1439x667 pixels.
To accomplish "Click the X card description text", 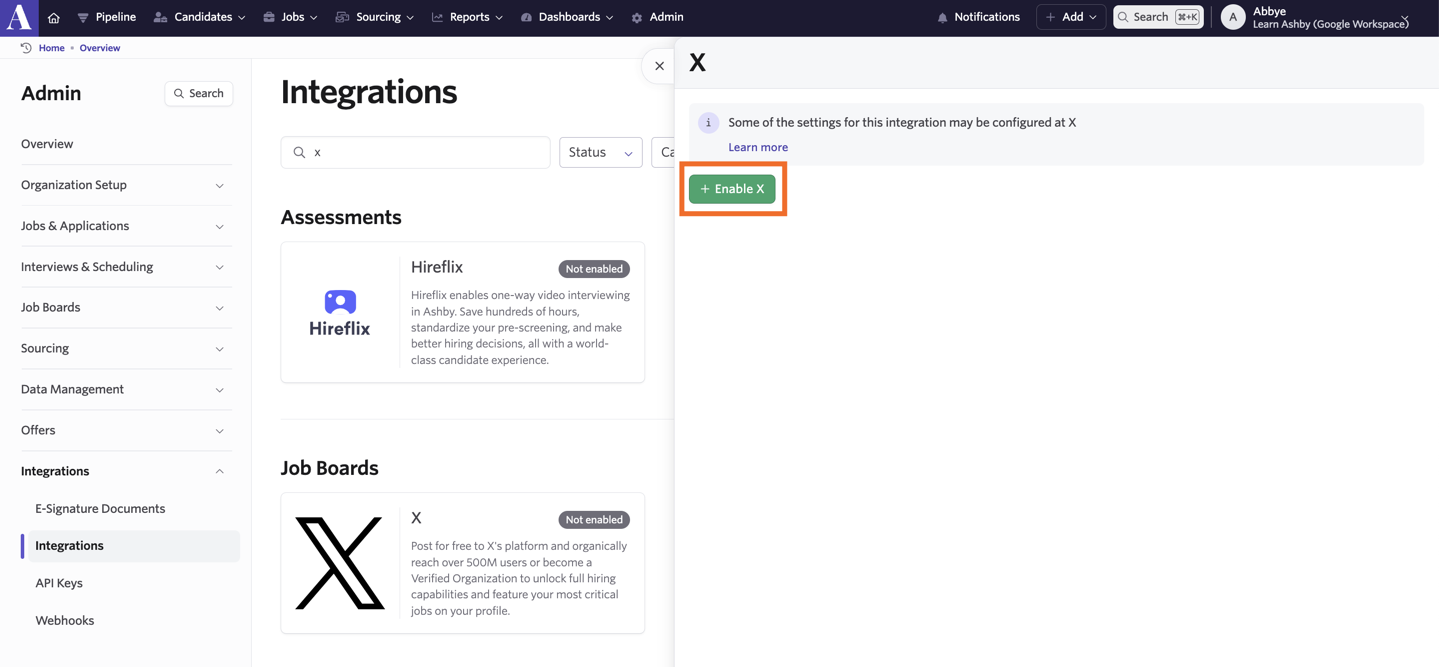I will click(x=519, y=579).
